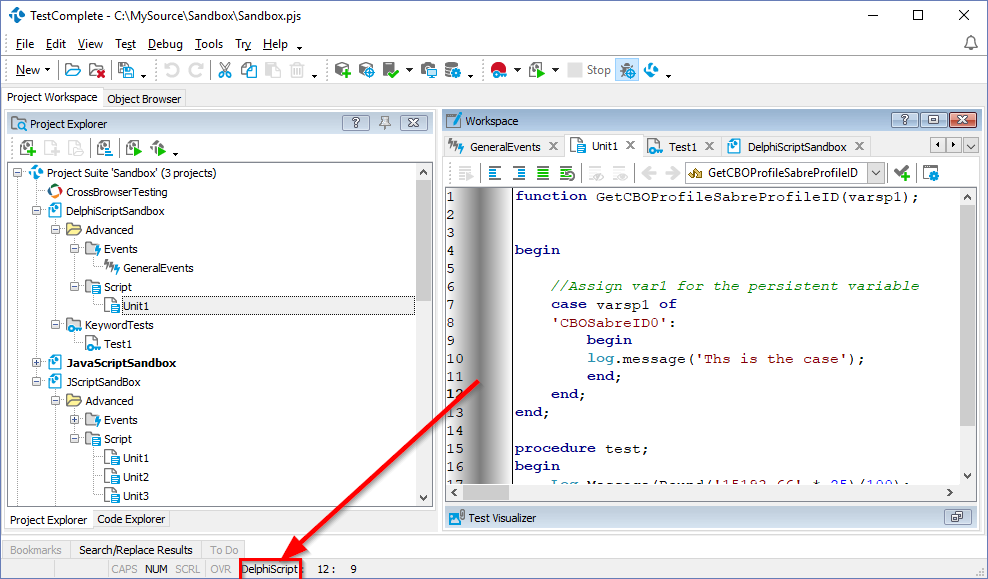Image resolution: width=988 pixels, height=579 pixels.
Task: Expand the JavaScriptSandbox project node
Action: coord(37,363)
